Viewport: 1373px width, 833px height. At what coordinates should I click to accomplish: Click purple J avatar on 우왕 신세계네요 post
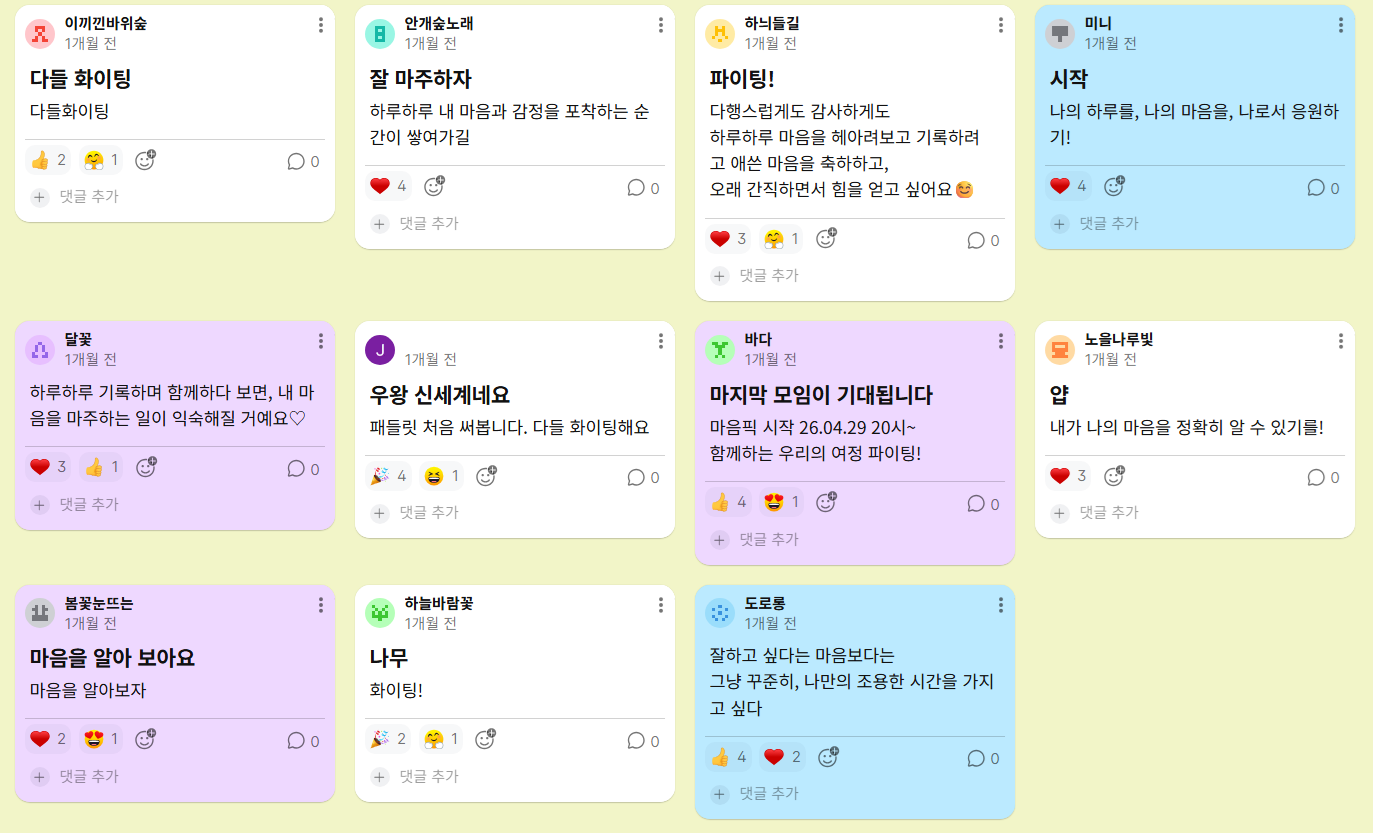[380, 350]
